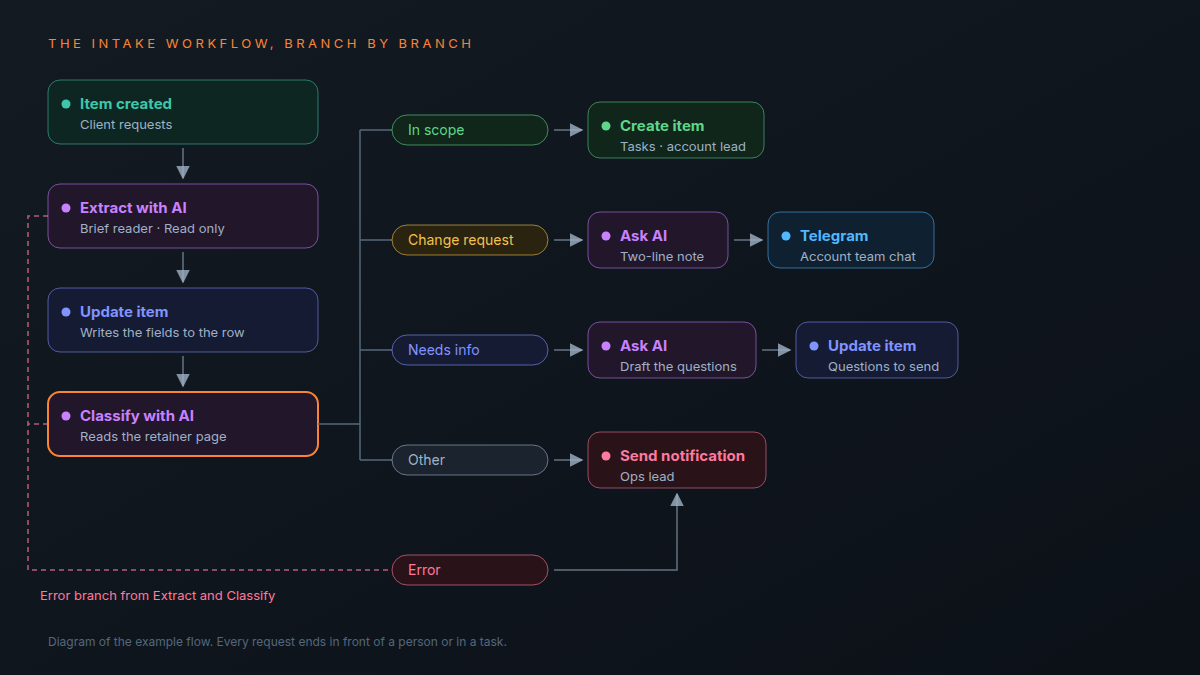Select the Error branch label
Viewport: 1200px width, 675px height.
(470, 570)
